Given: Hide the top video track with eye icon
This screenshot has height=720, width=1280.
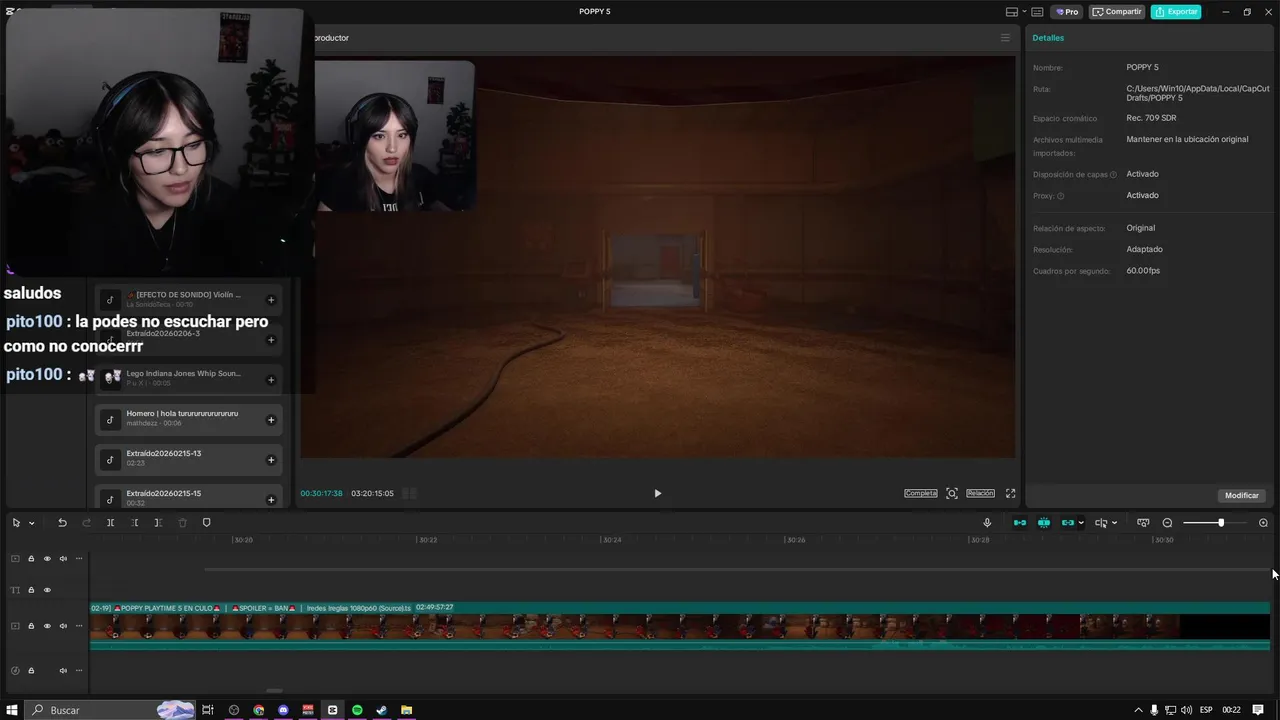Looking at the screenshot, I should 47,559.
